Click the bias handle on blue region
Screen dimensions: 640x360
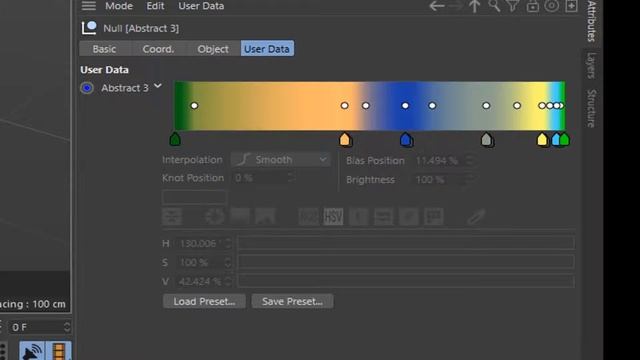point(405,106)
